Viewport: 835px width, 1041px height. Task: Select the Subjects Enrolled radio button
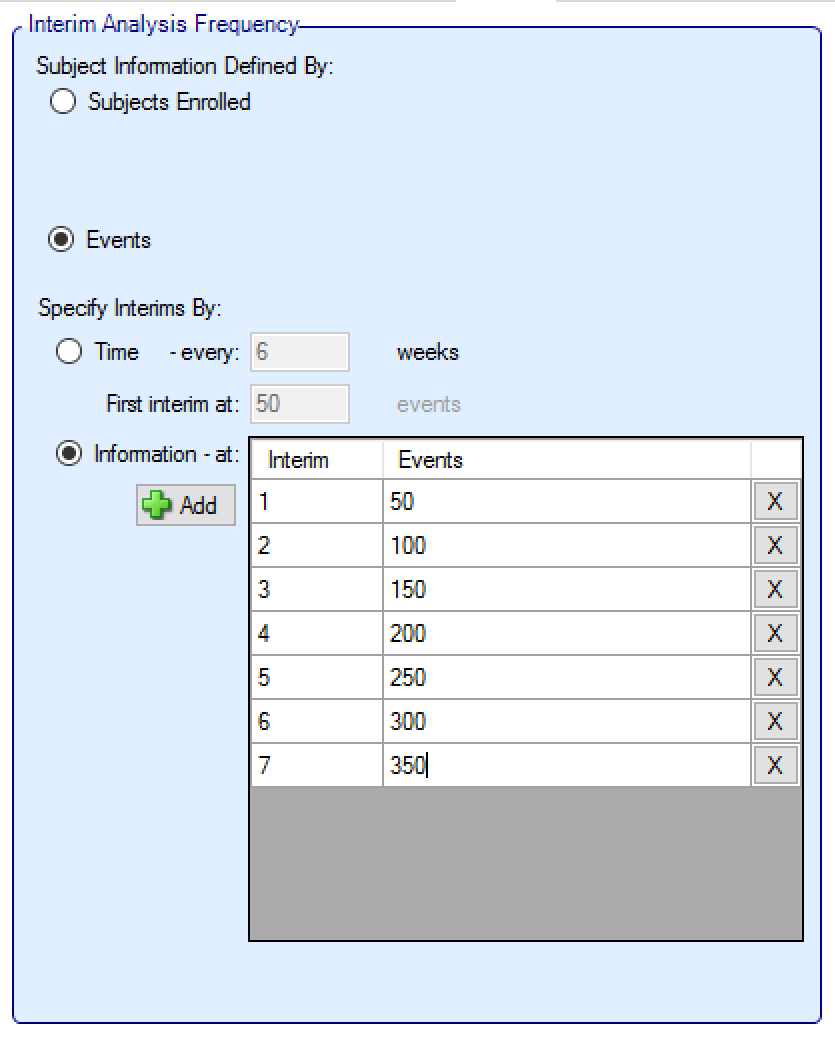coord(63,102)
